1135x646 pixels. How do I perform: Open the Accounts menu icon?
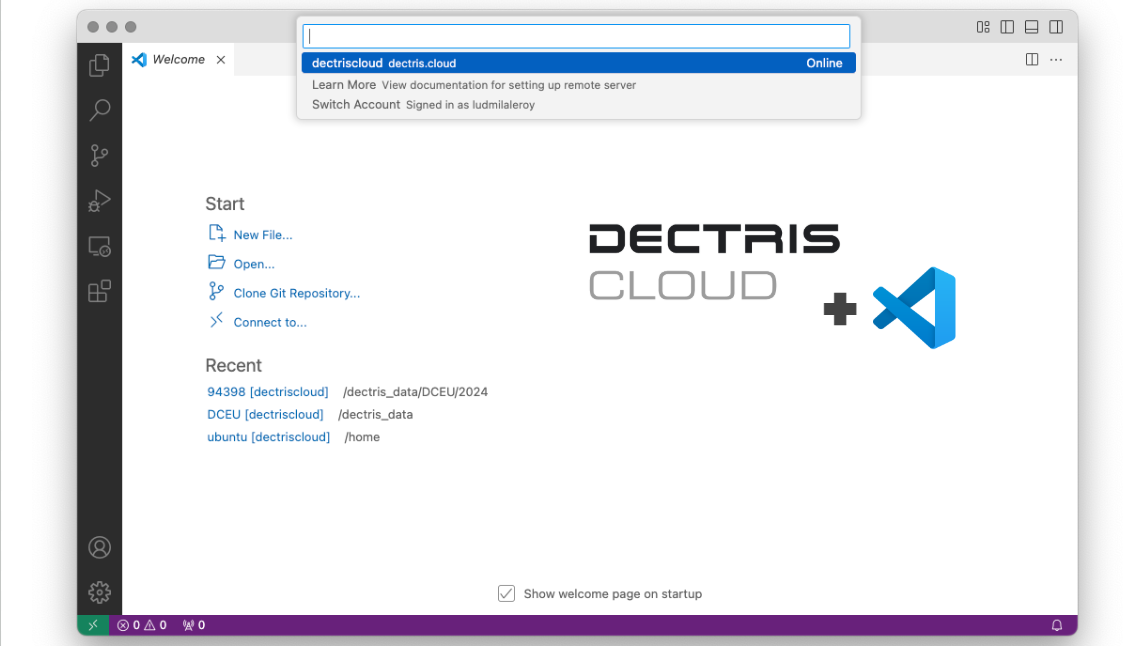tap(99, 548)
